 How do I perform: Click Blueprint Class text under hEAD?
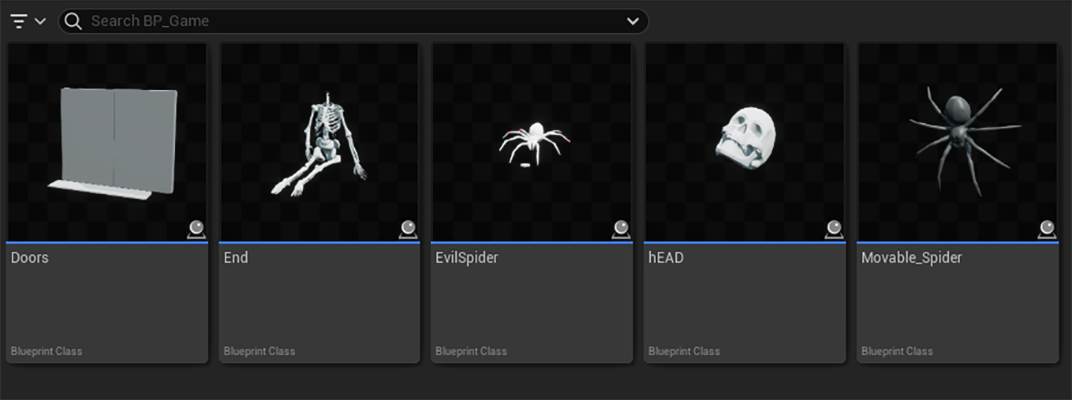coord(684,351)
